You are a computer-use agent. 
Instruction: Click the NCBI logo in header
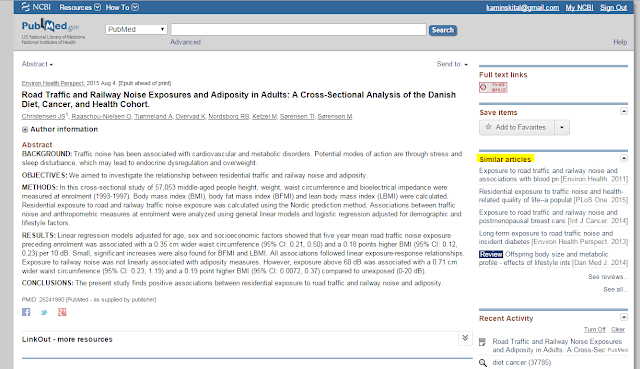pos(36,7)
